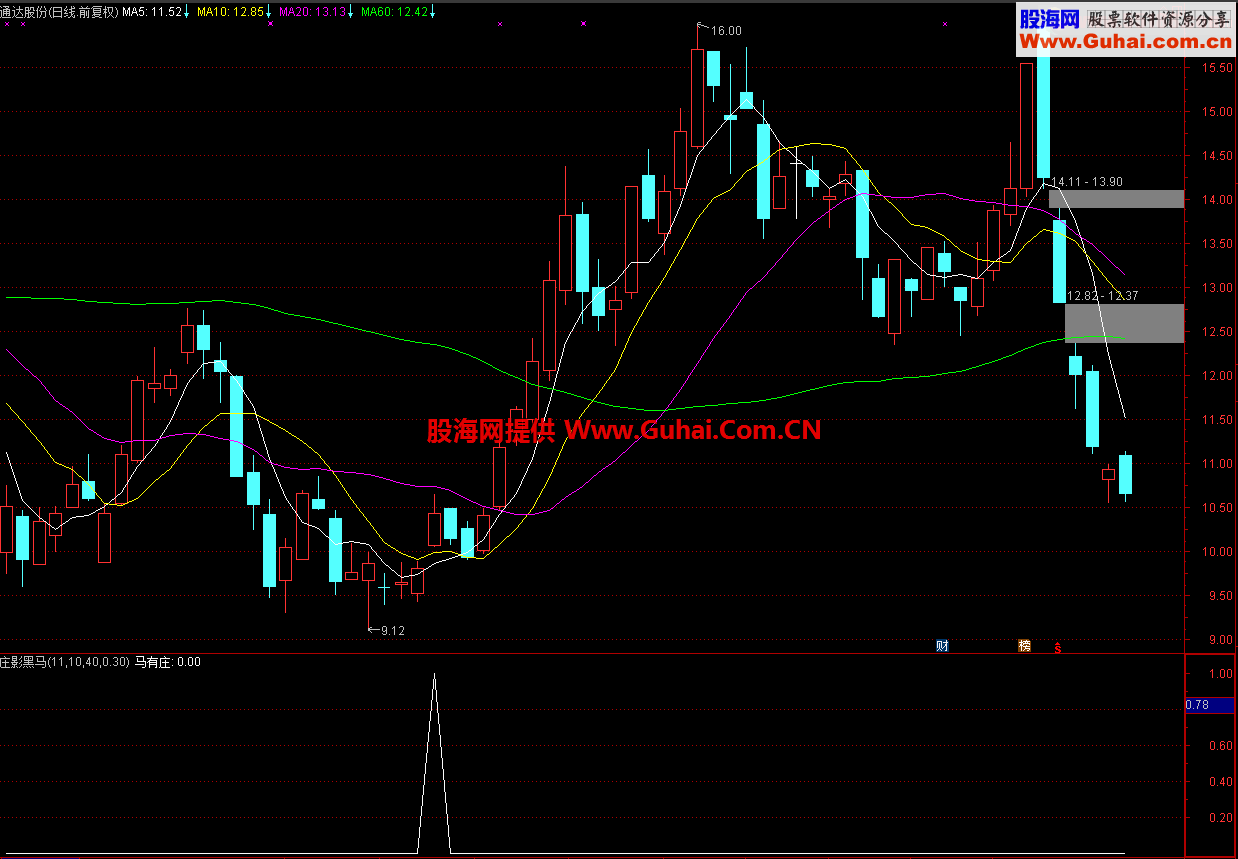This screenshot has height=859, width=1238.
Task: Open the 财 financial info marker
Action: (x=942, y=645)
